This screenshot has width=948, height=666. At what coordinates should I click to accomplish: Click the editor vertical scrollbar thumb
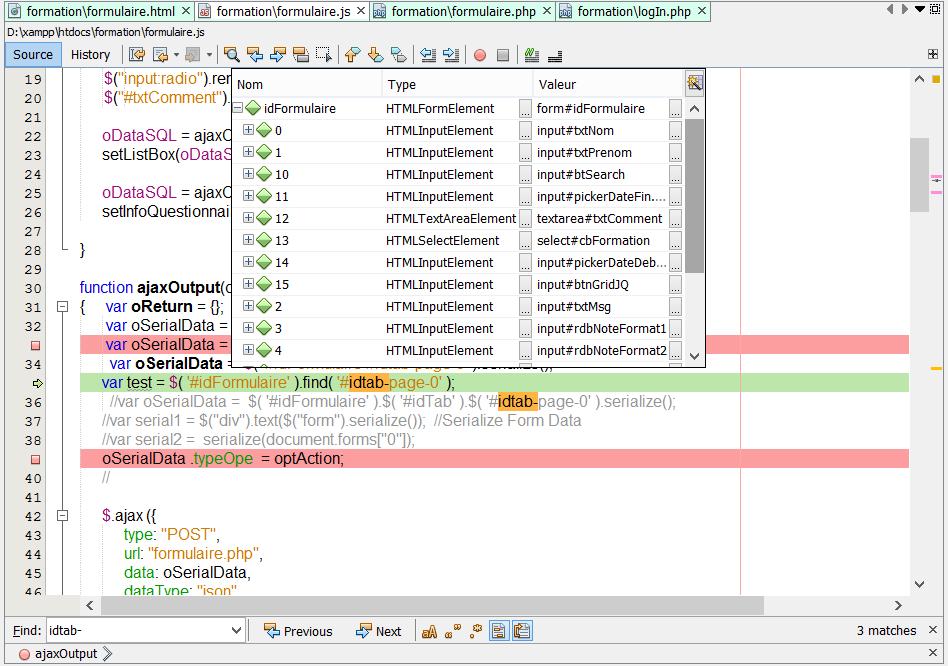point(920,175)
